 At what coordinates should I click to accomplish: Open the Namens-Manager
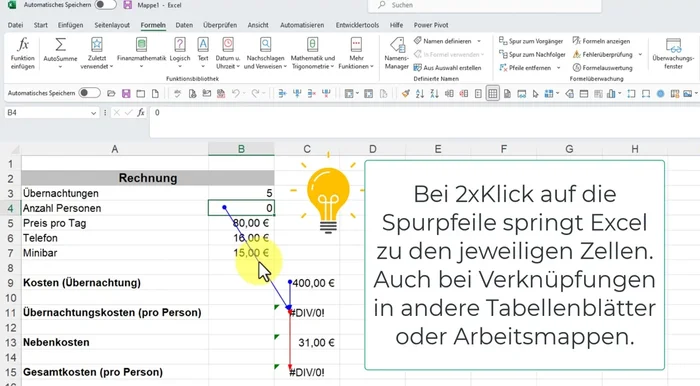click(396, 53)
